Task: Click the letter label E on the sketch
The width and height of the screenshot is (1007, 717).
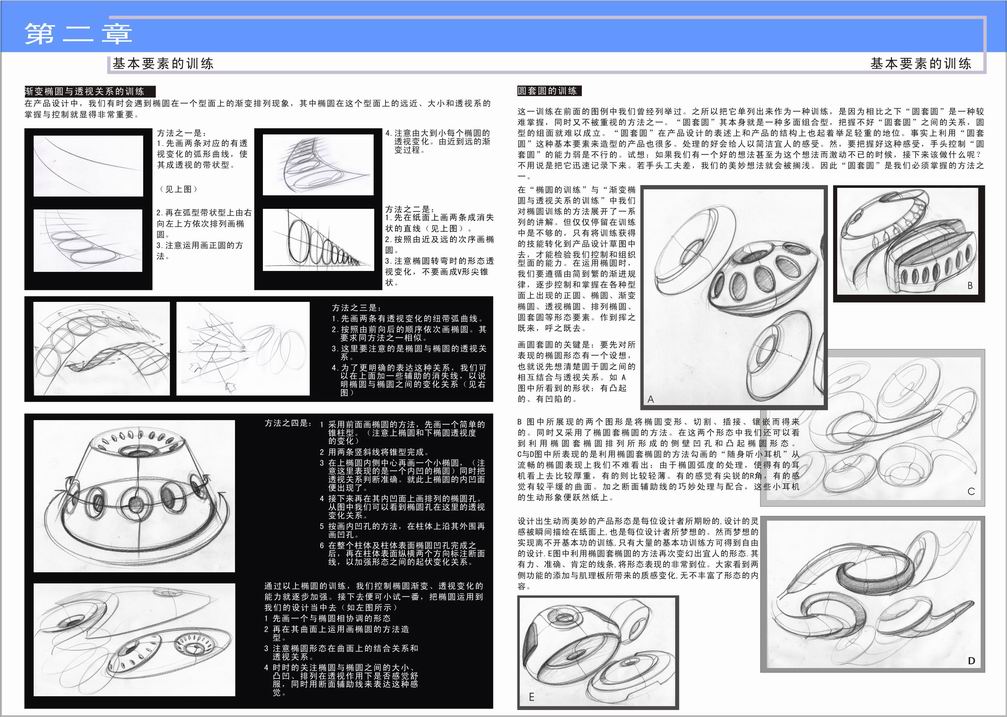Action: (531, 697)
